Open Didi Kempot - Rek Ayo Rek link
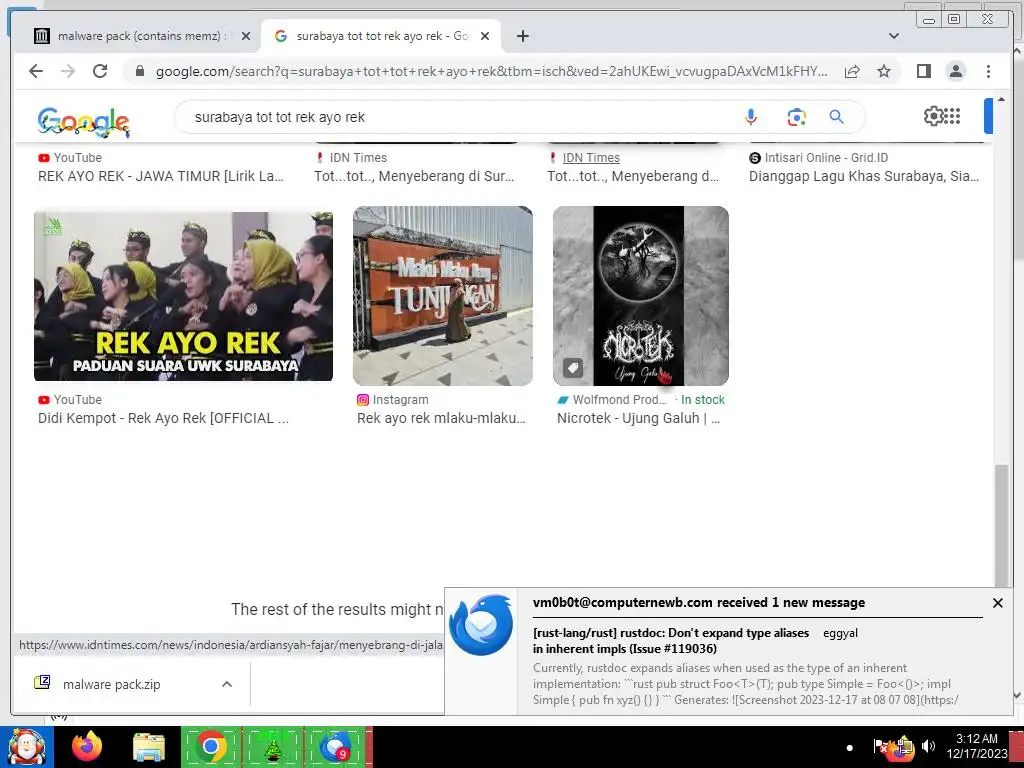This screenshot has width=1024, height=768. pyautogui.click(x=163, y=418)
